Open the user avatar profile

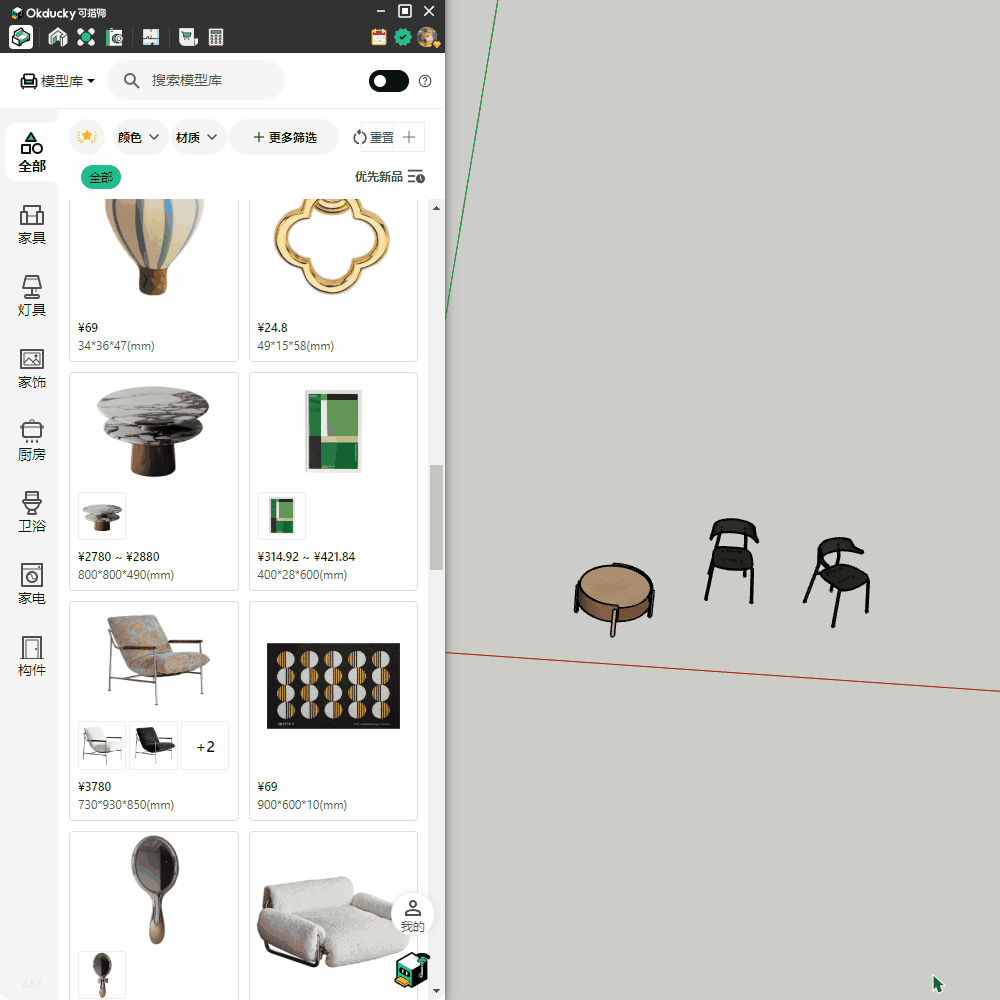coord(428,38)
